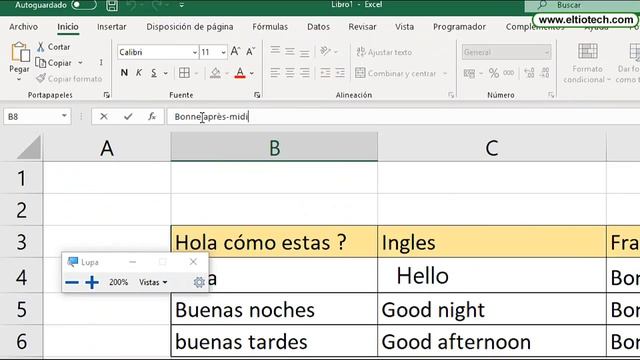Expand underline style dropdown
Image resolution: width=640 pixels, height=360 pixels.
click(x=166, y=73)
